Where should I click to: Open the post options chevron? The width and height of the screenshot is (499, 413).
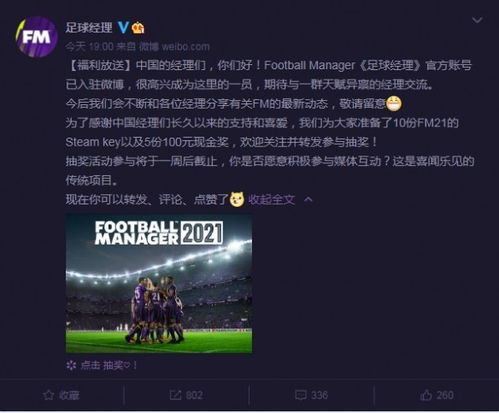(x=477, y=21)
